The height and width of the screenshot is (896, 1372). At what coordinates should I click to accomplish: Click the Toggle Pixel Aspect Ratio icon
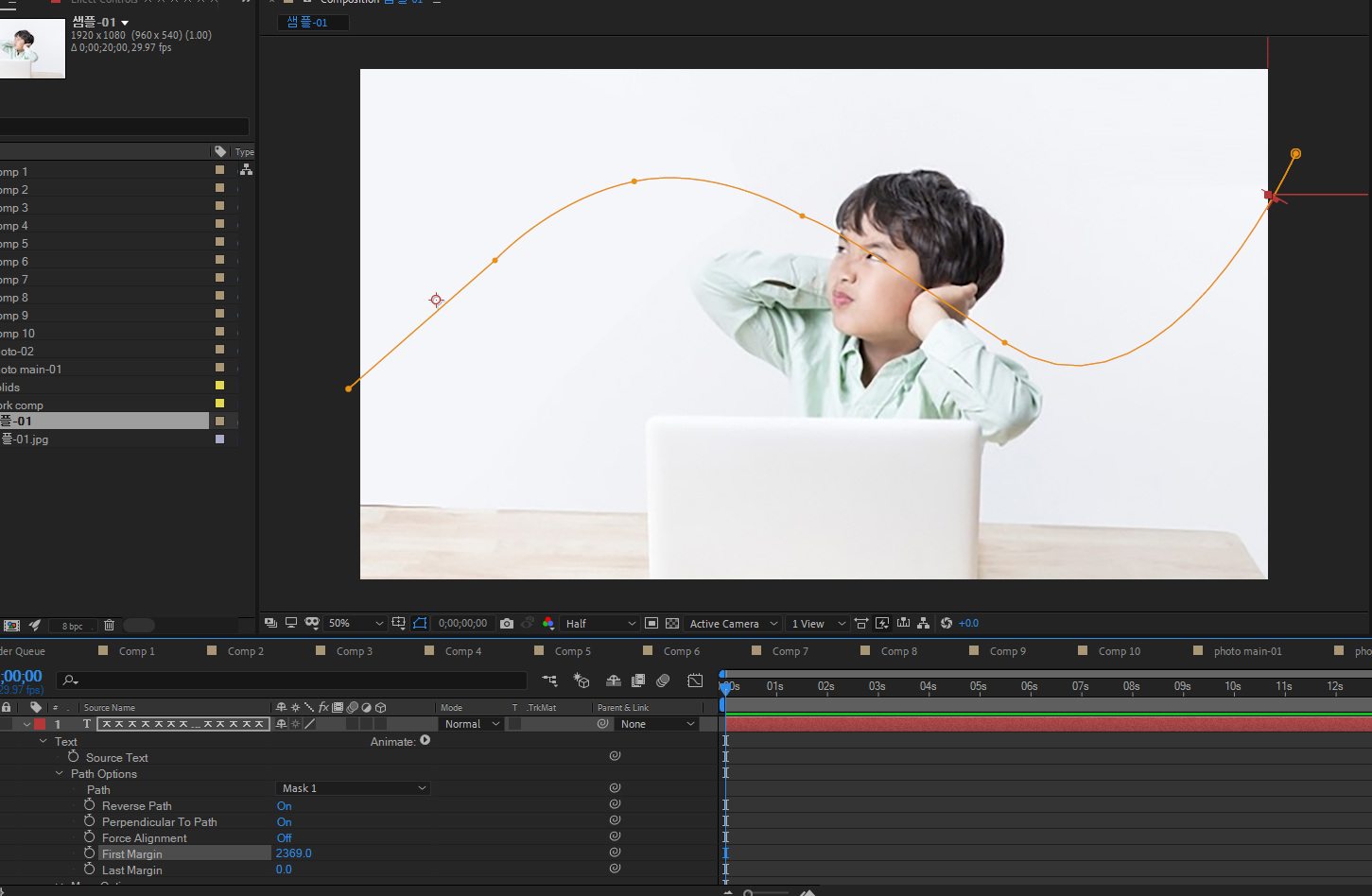click(x=861, y=624)
